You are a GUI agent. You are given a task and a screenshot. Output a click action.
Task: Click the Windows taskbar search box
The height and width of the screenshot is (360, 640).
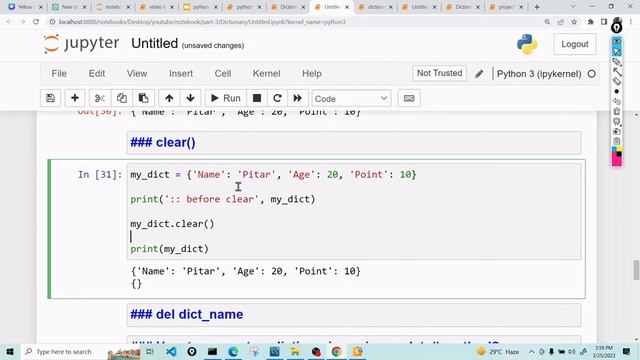coord(63,351)
